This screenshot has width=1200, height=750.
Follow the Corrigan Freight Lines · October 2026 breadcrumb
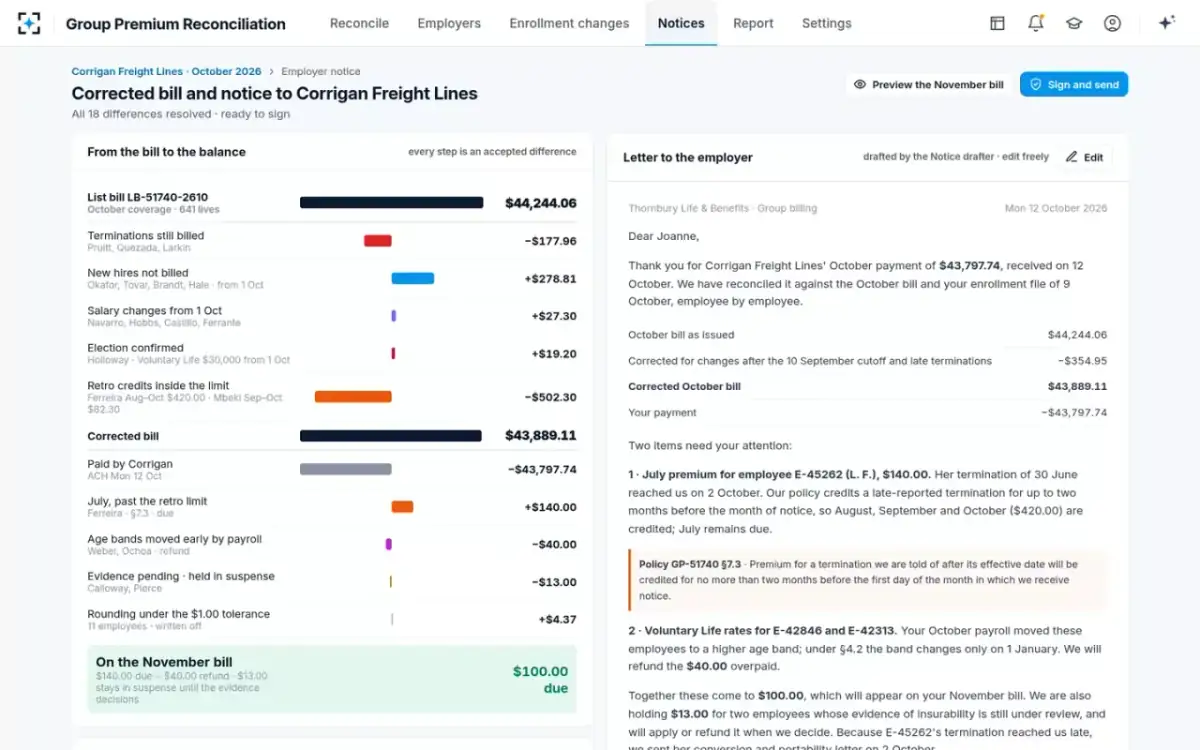click(x=166, y=72)
